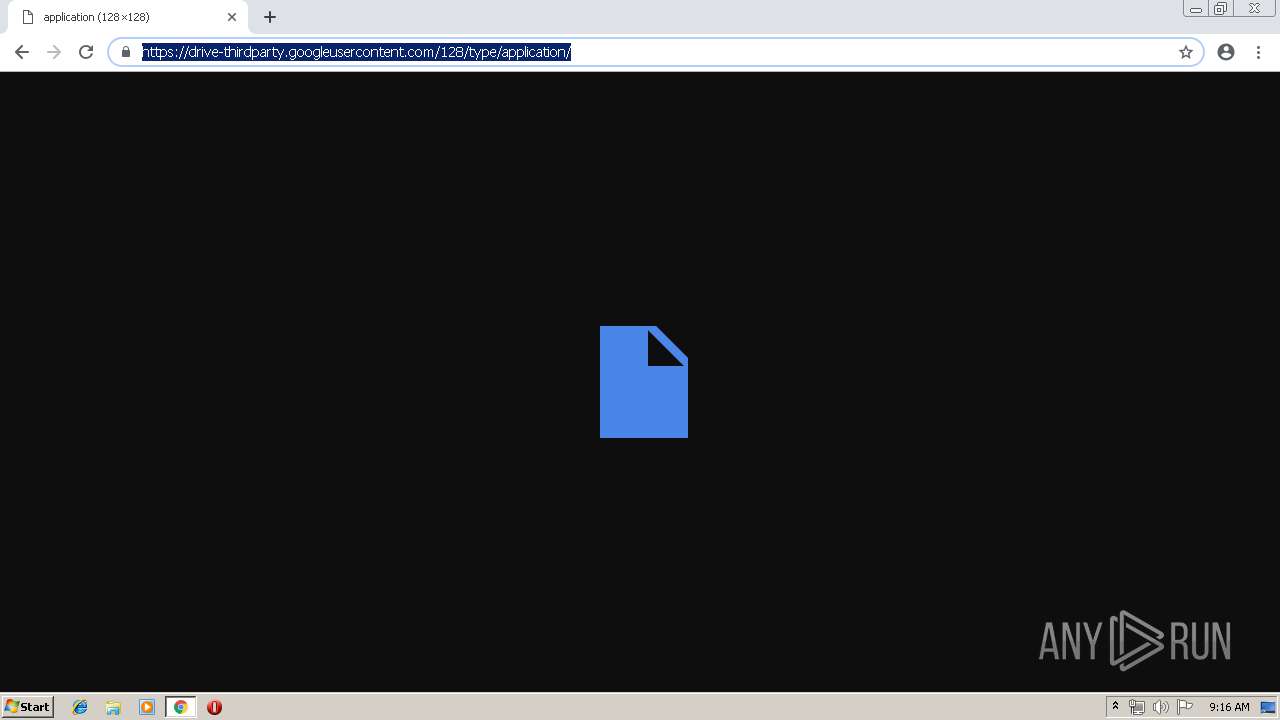
Task: Open the Chrome profile avatar icon
Action: pos(1226,52)
